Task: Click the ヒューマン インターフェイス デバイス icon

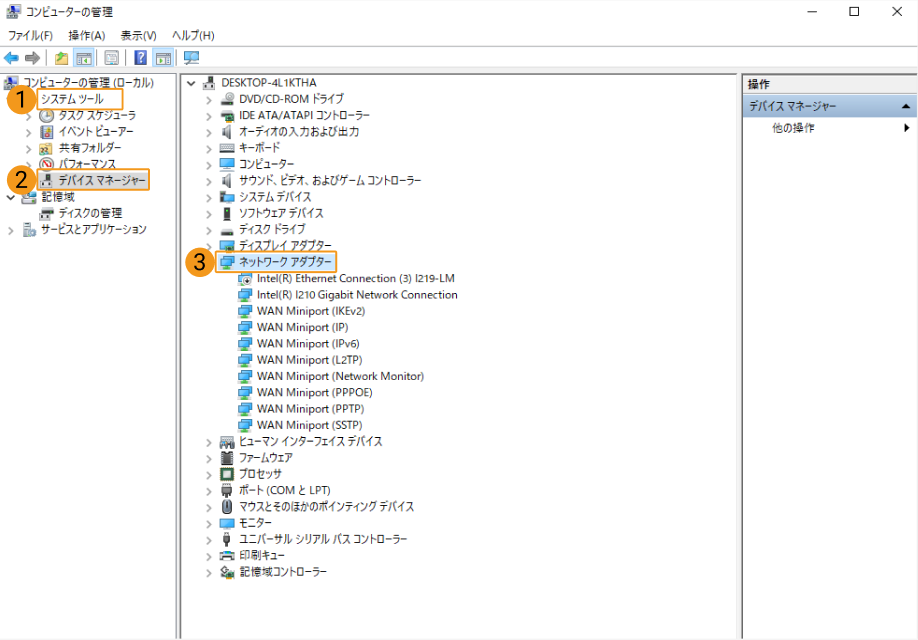Action: tap(227, 442)
